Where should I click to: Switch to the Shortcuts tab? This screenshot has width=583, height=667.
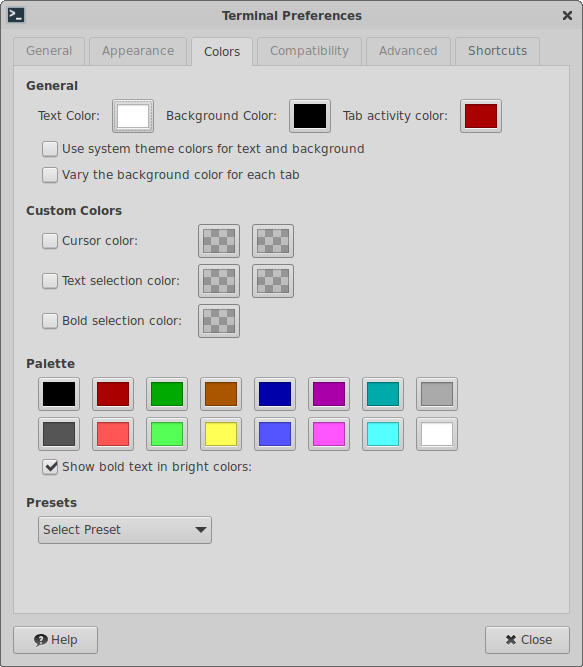497,51
